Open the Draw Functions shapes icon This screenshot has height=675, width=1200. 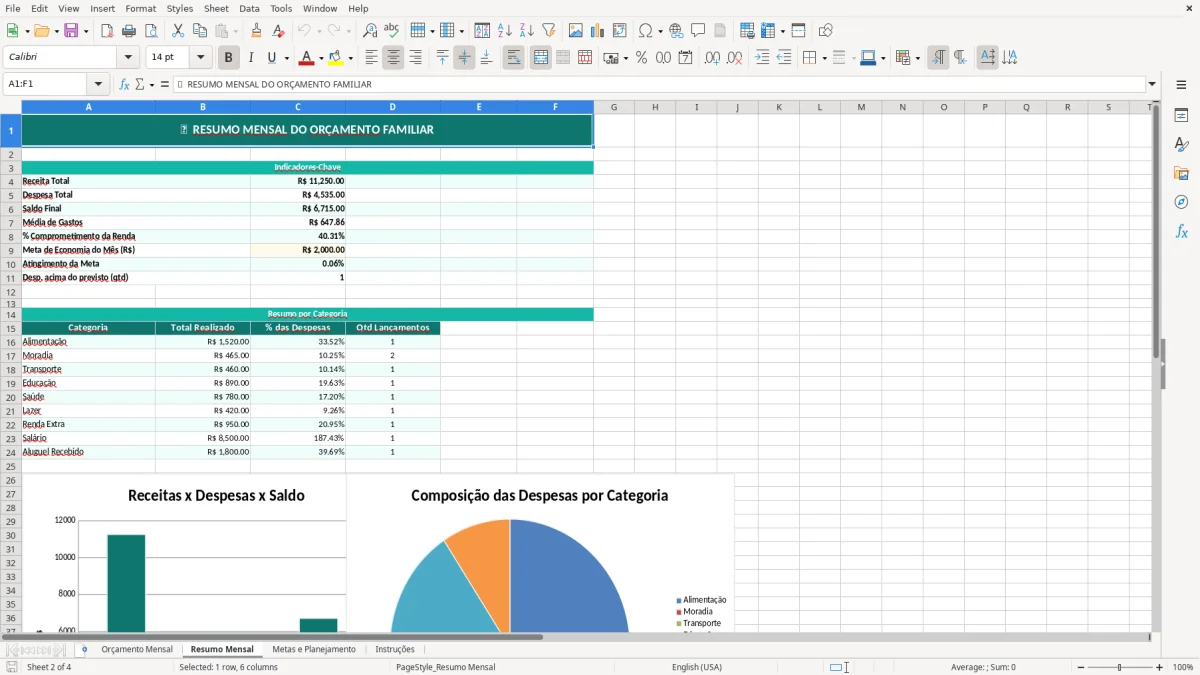[826, 31]
